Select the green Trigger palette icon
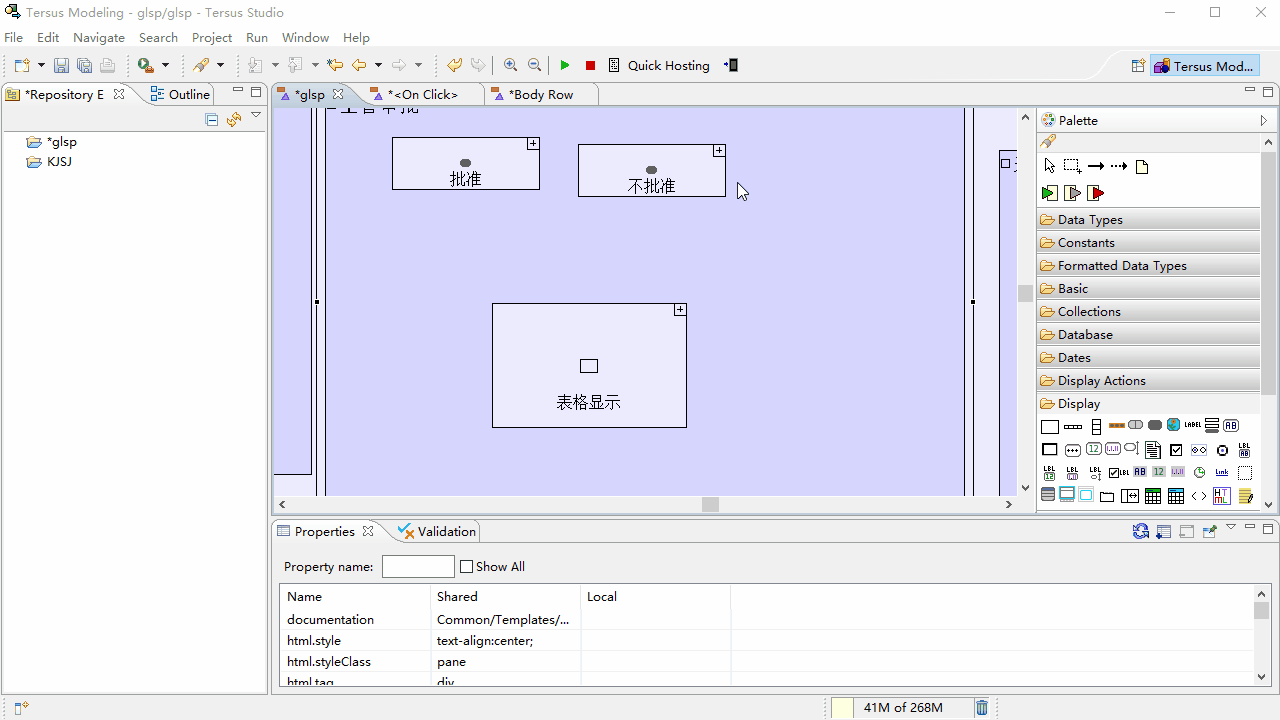Viewport: 1280px width, 720px height. click(1049, 193)
